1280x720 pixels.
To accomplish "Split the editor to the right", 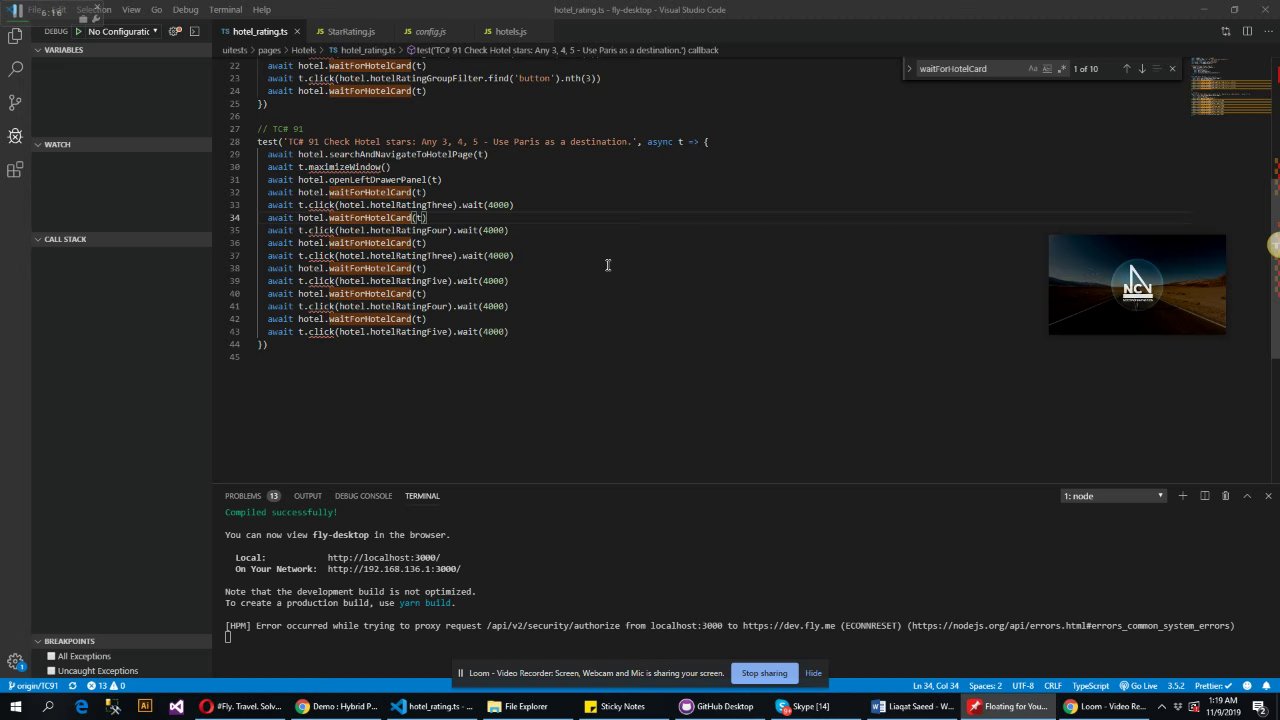I will 1247,32.
